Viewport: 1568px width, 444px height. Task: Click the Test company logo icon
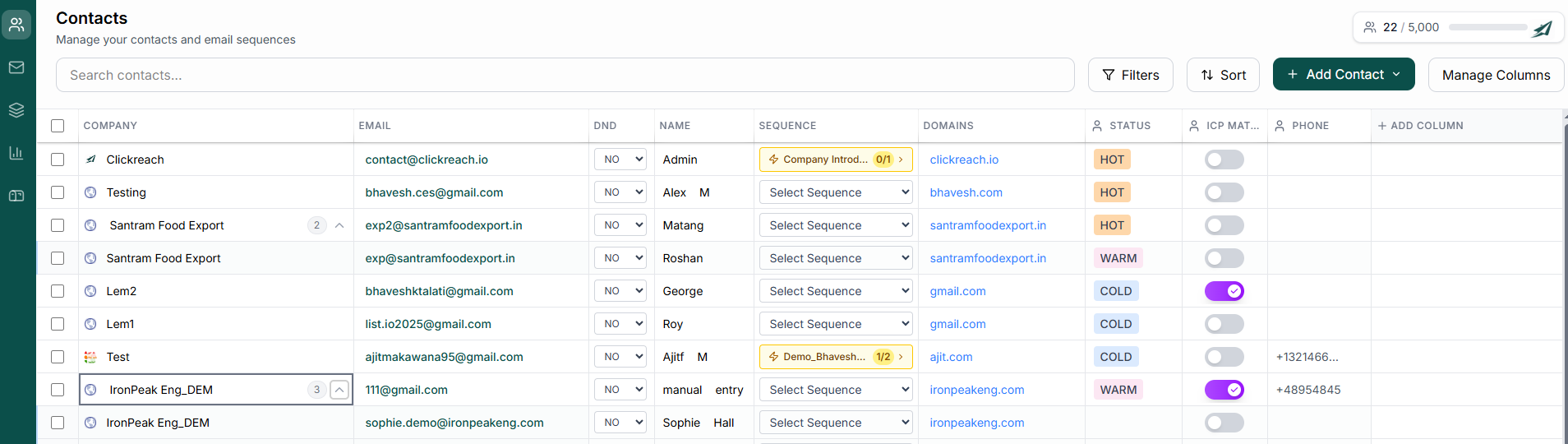point(90,357)
